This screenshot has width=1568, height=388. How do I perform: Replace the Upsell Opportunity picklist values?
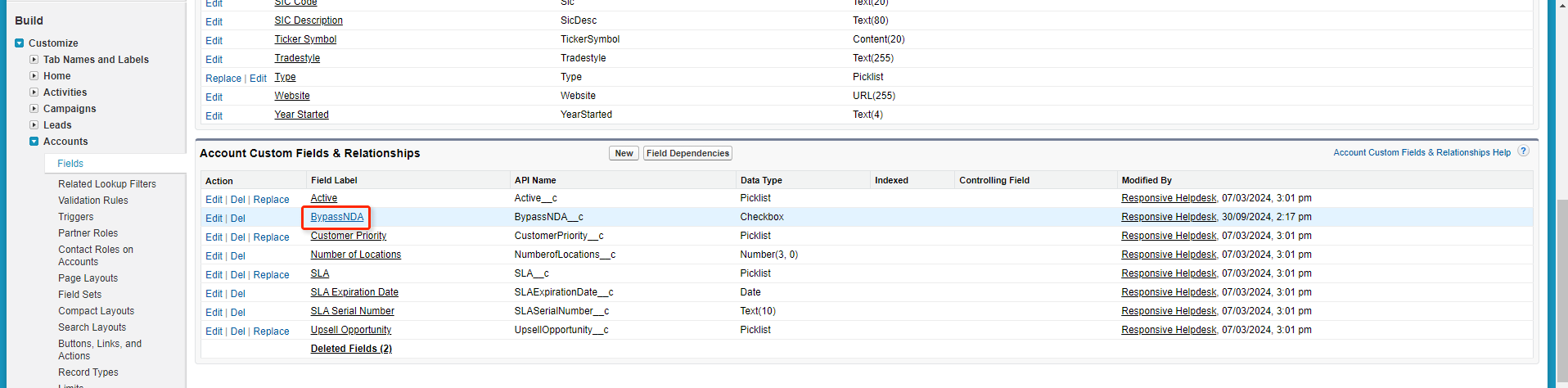pos(271,332)
